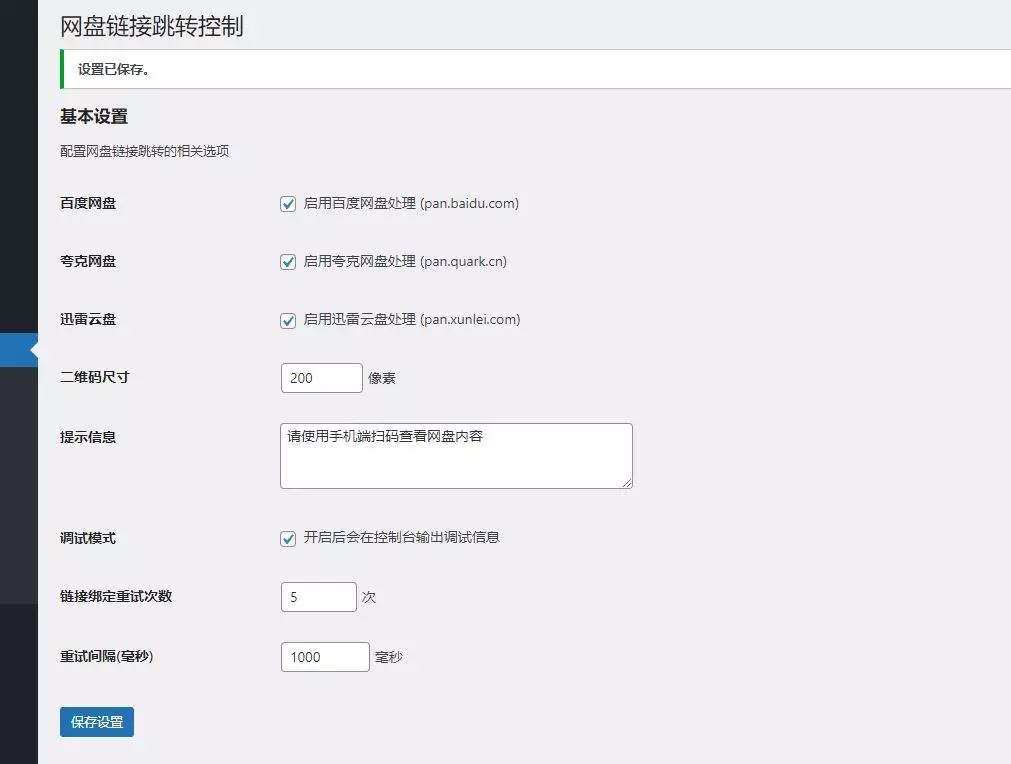Click the 二维码尺寸 number field
The width and height of the screenshot is (1011, 764).
point(321,378)
